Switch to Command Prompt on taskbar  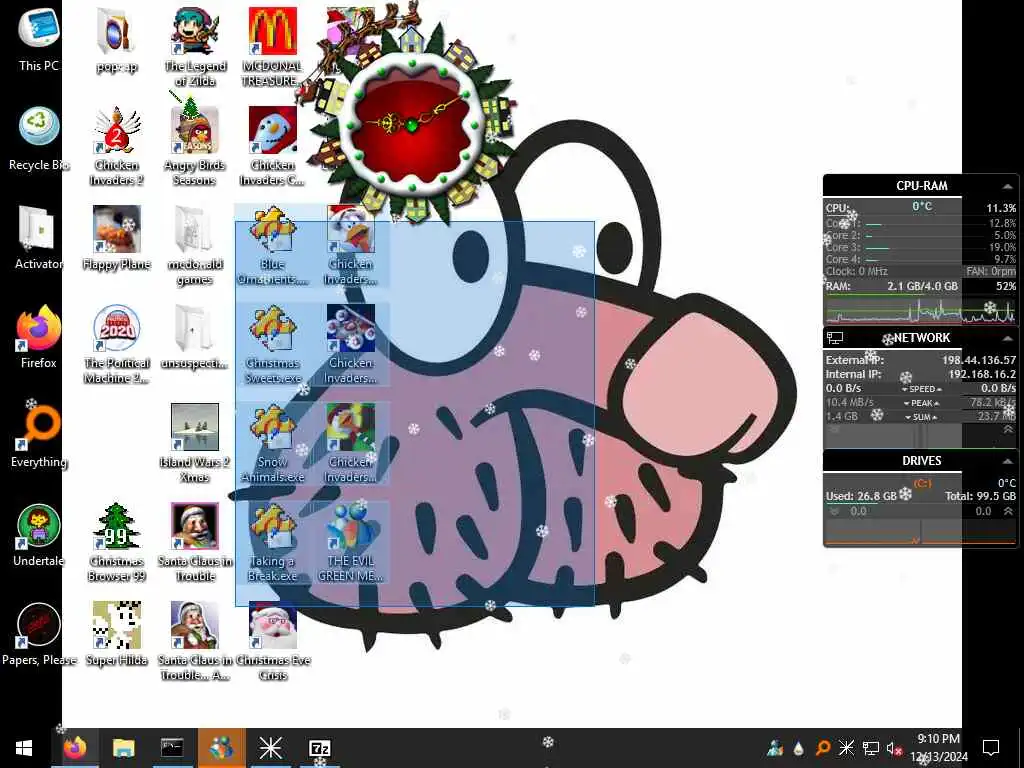click(172, 748)
